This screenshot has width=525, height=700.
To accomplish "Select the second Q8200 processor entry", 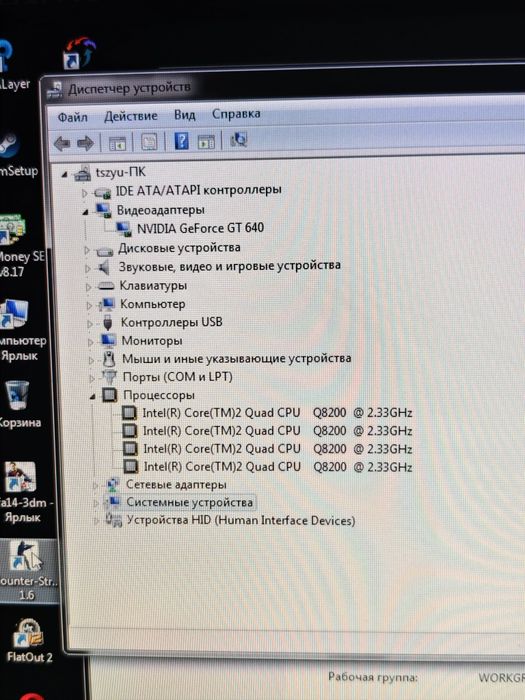I will pyautogui.click(x=277, y=431).
